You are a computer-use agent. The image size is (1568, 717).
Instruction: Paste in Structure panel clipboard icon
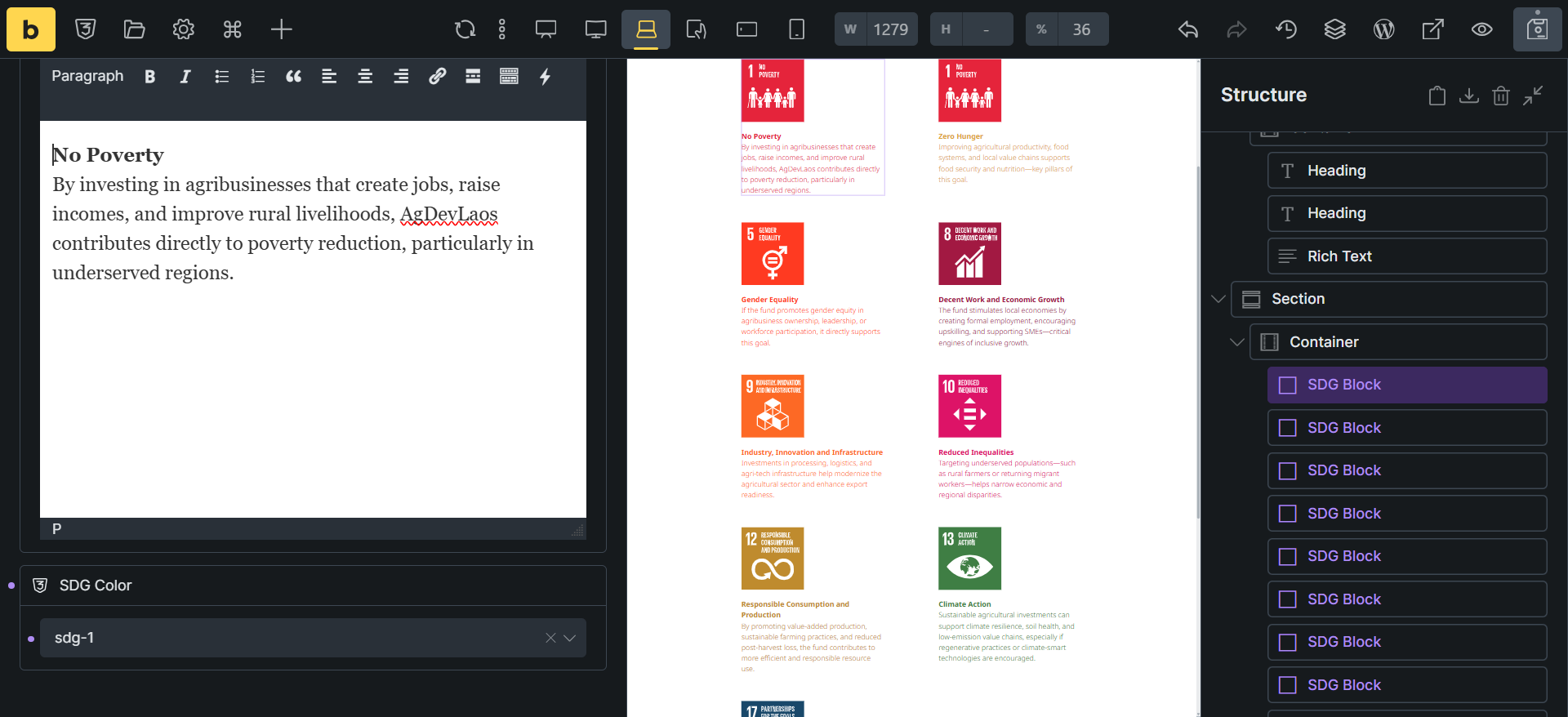coord(1437,96)
